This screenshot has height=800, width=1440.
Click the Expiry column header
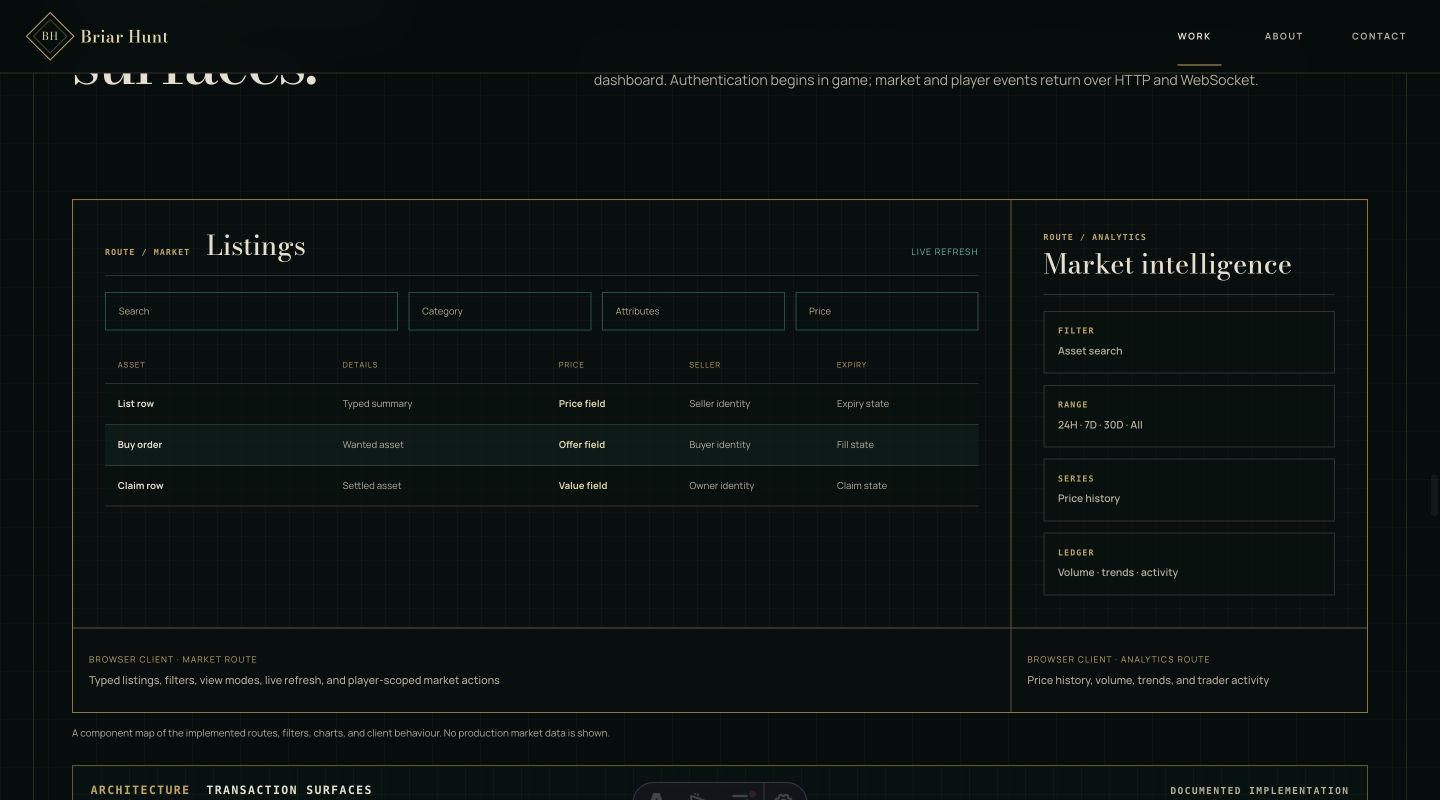coord(852,365)
